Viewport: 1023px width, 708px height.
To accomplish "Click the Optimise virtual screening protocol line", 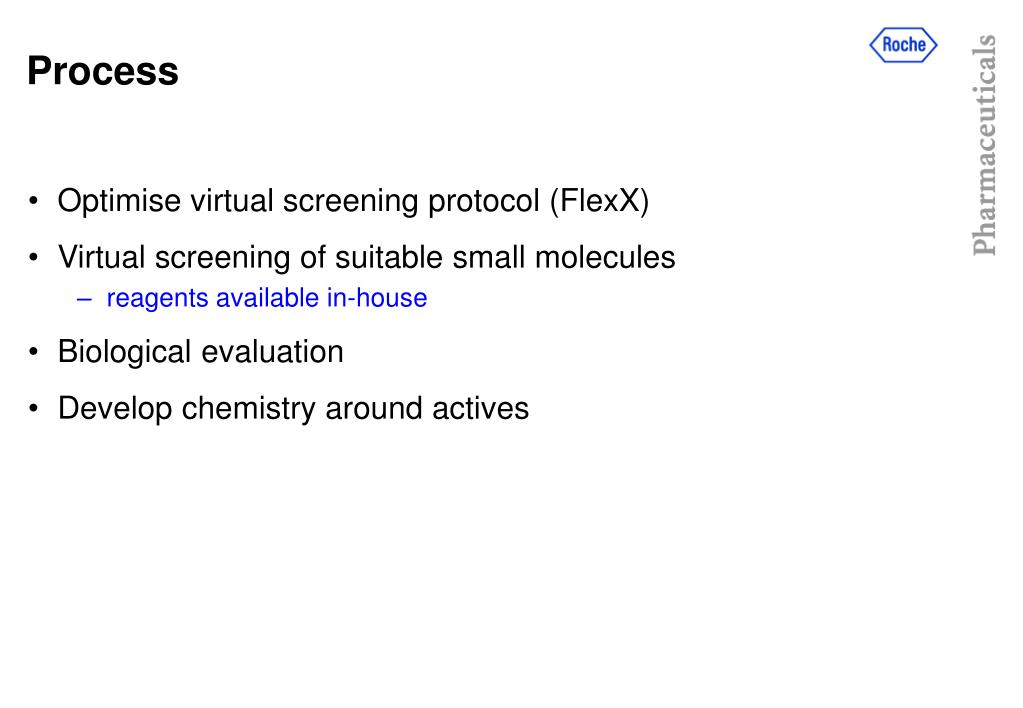I will pos(353,201).
